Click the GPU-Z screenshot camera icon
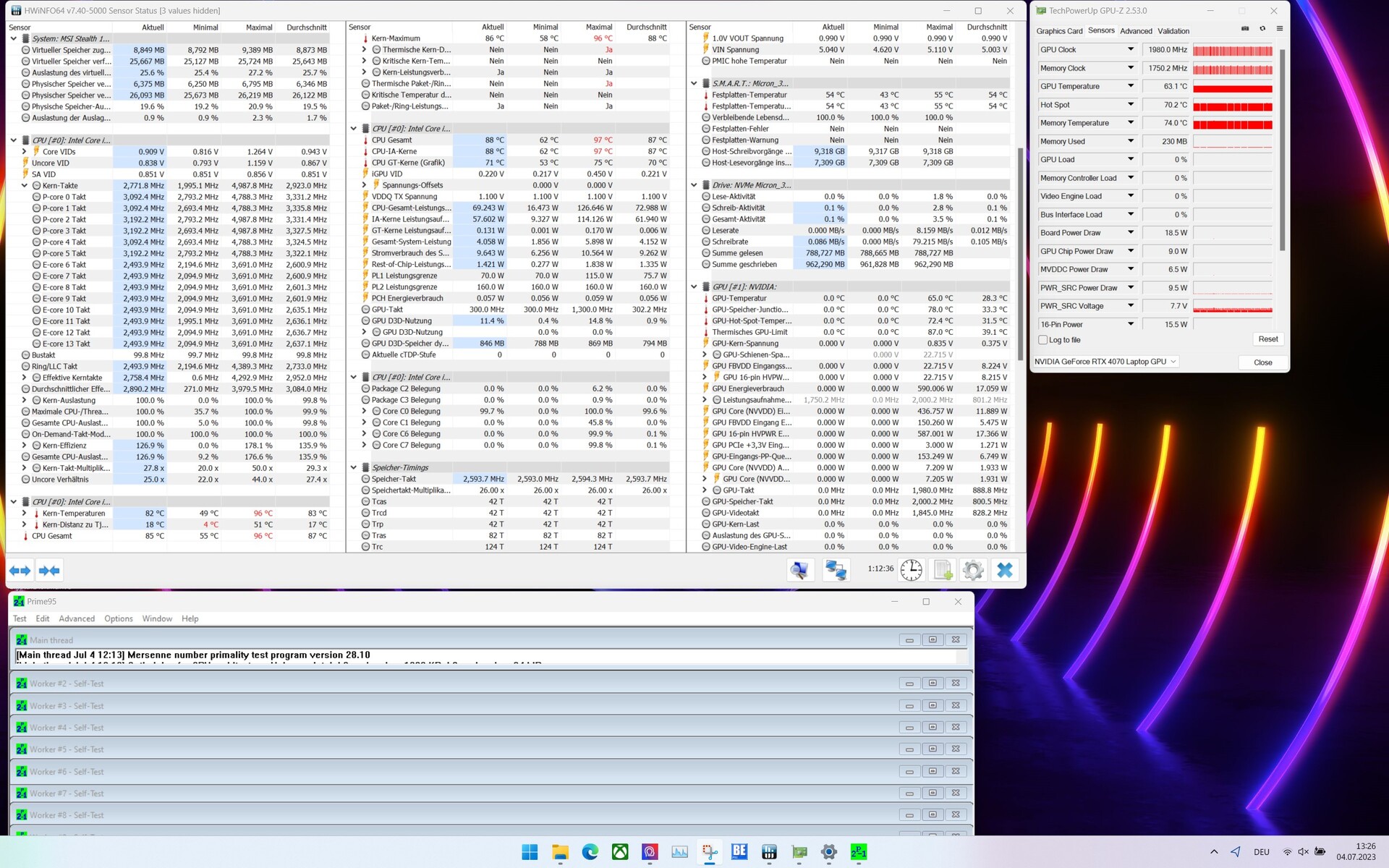Image resolution: width=1389 pixels, height=868 pixels. point(1245,29)
